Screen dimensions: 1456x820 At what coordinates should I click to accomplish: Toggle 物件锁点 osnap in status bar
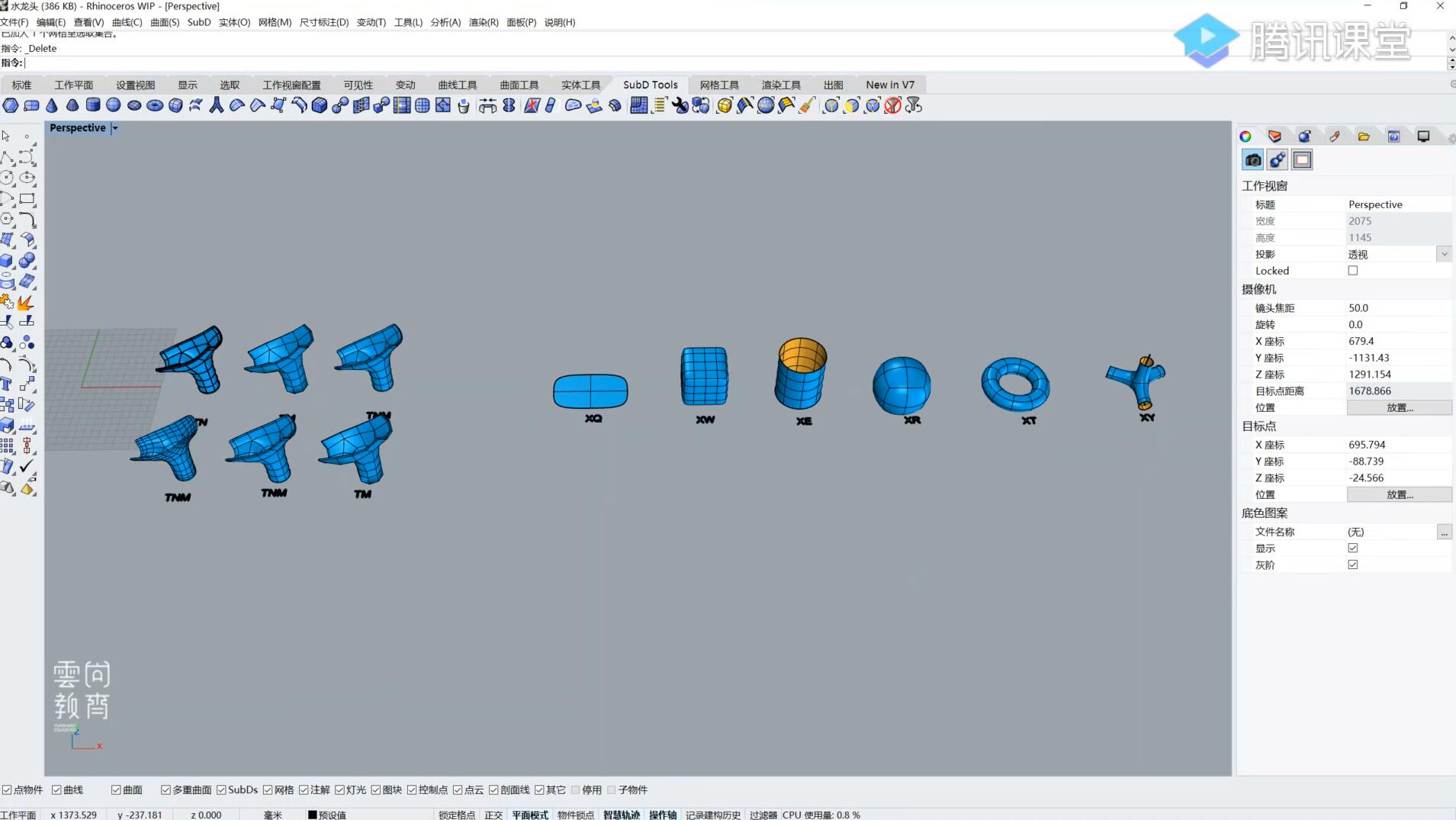(576, 815)
